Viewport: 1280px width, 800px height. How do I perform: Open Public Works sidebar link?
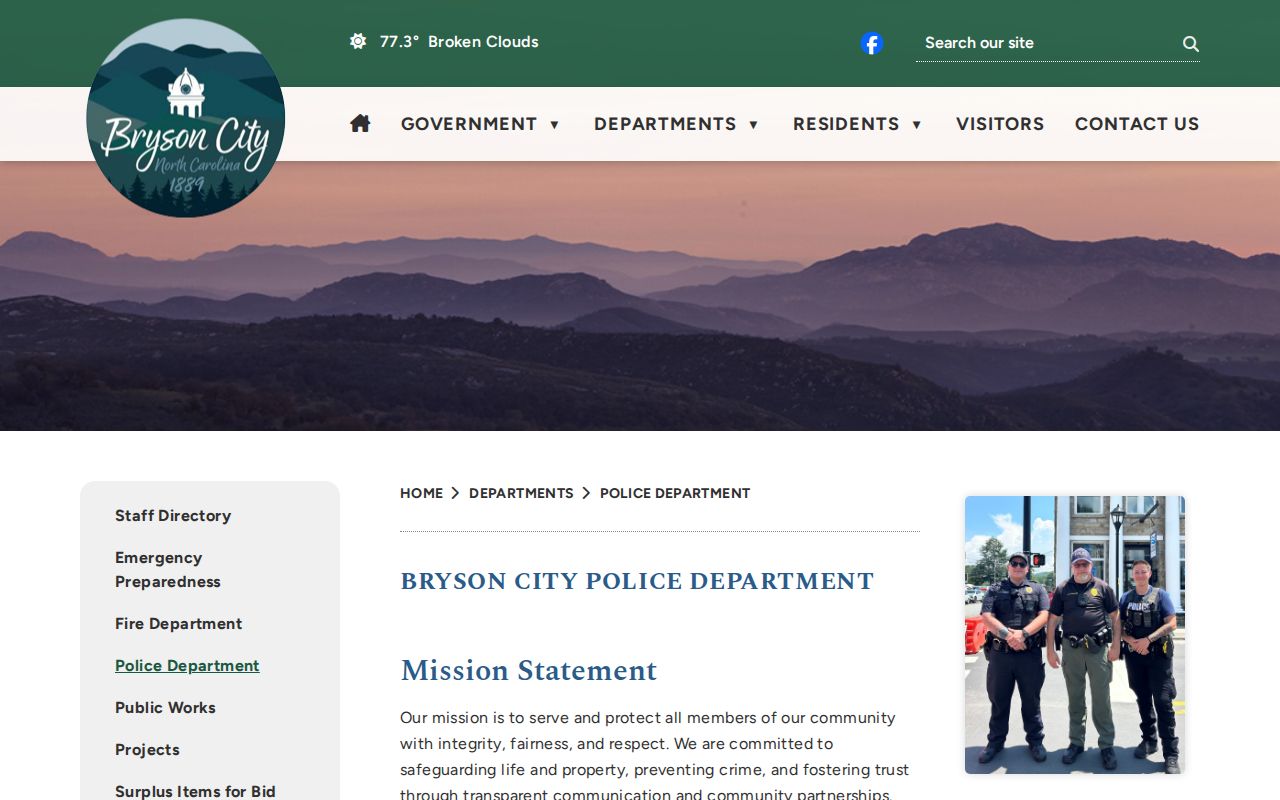click(165, 707)
